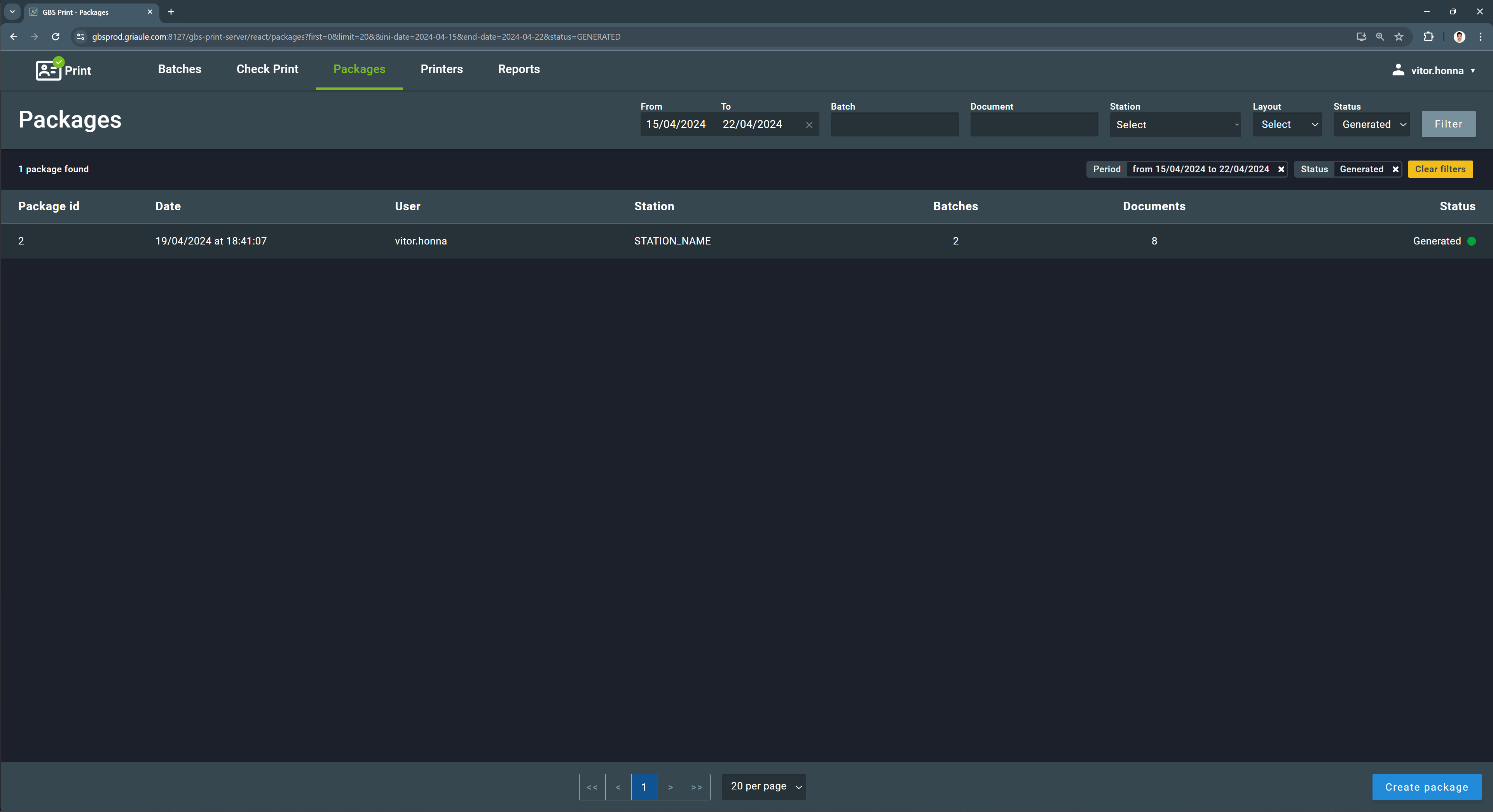Click the Documents count 8

pos(1154,241)
